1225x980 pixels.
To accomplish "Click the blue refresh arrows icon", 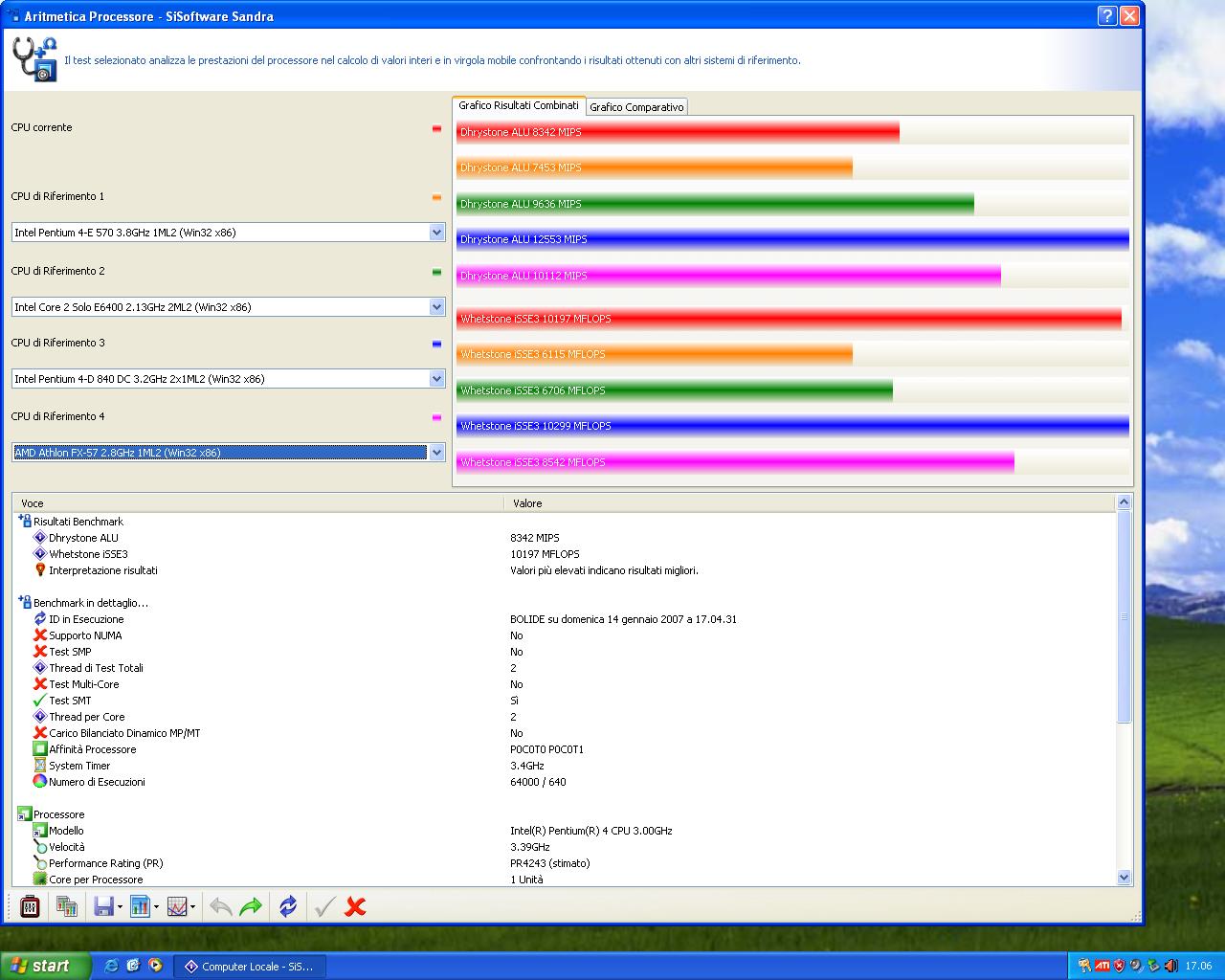I will pos(288,905).
